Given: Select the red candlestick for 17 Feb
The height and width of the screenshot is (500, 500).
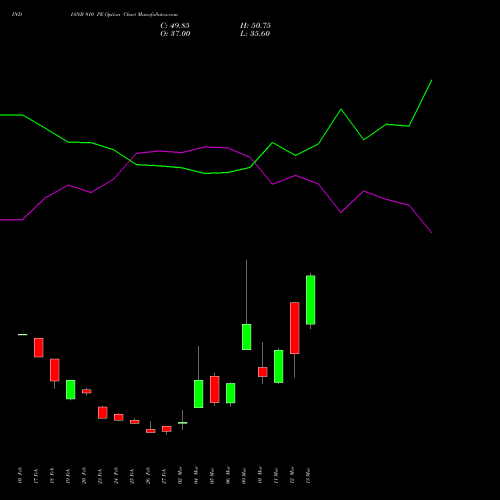Looking at the screenshot, I should tap(39, 348).
